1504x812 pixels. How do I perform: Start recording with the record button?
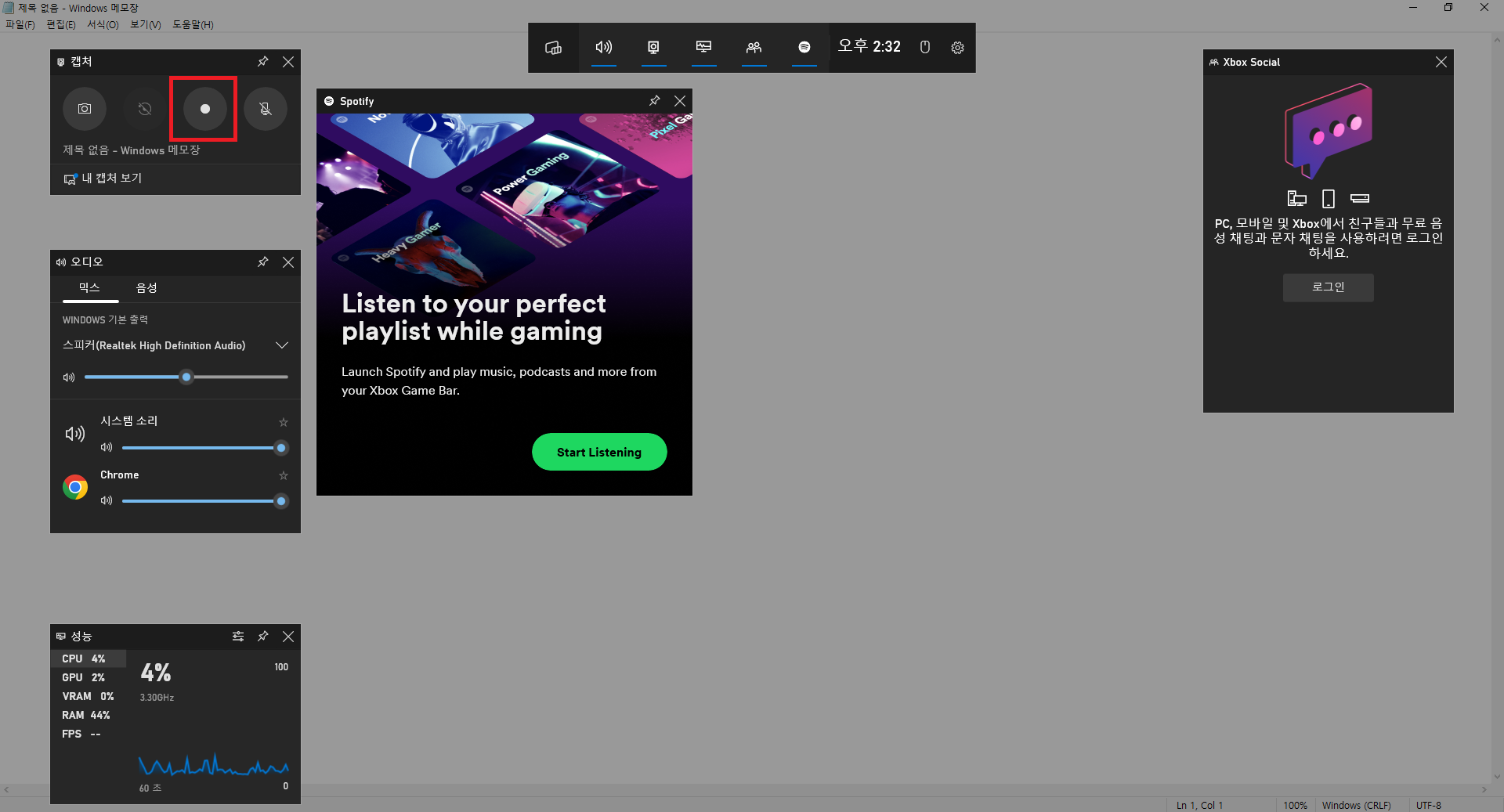(x=204, y=109)
